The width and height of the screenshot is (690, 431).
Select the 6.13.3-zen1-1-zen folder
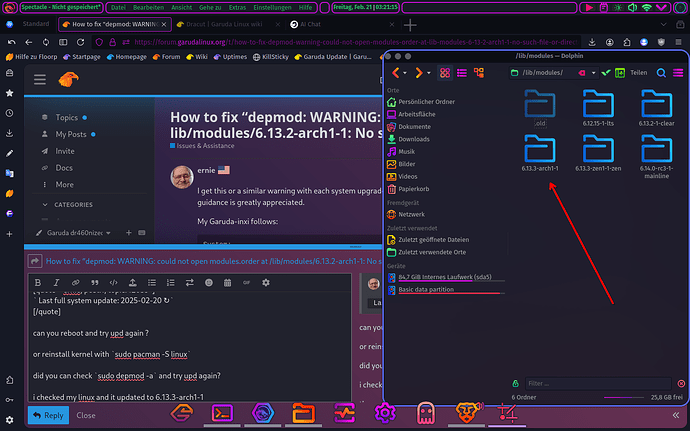[598, 153]
